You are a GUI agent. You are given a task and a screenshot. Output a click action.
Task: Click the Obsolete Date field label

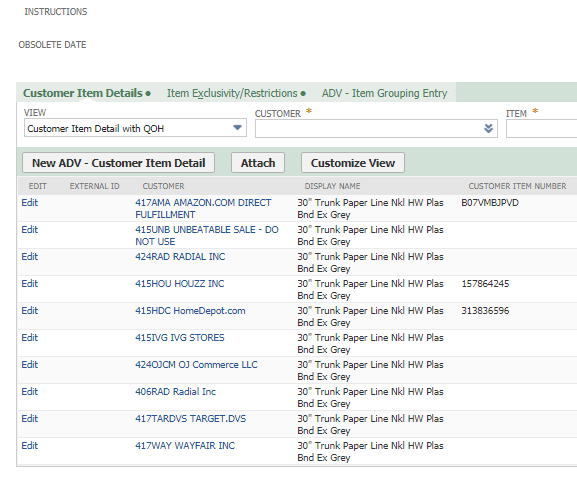tap(52, 45)
